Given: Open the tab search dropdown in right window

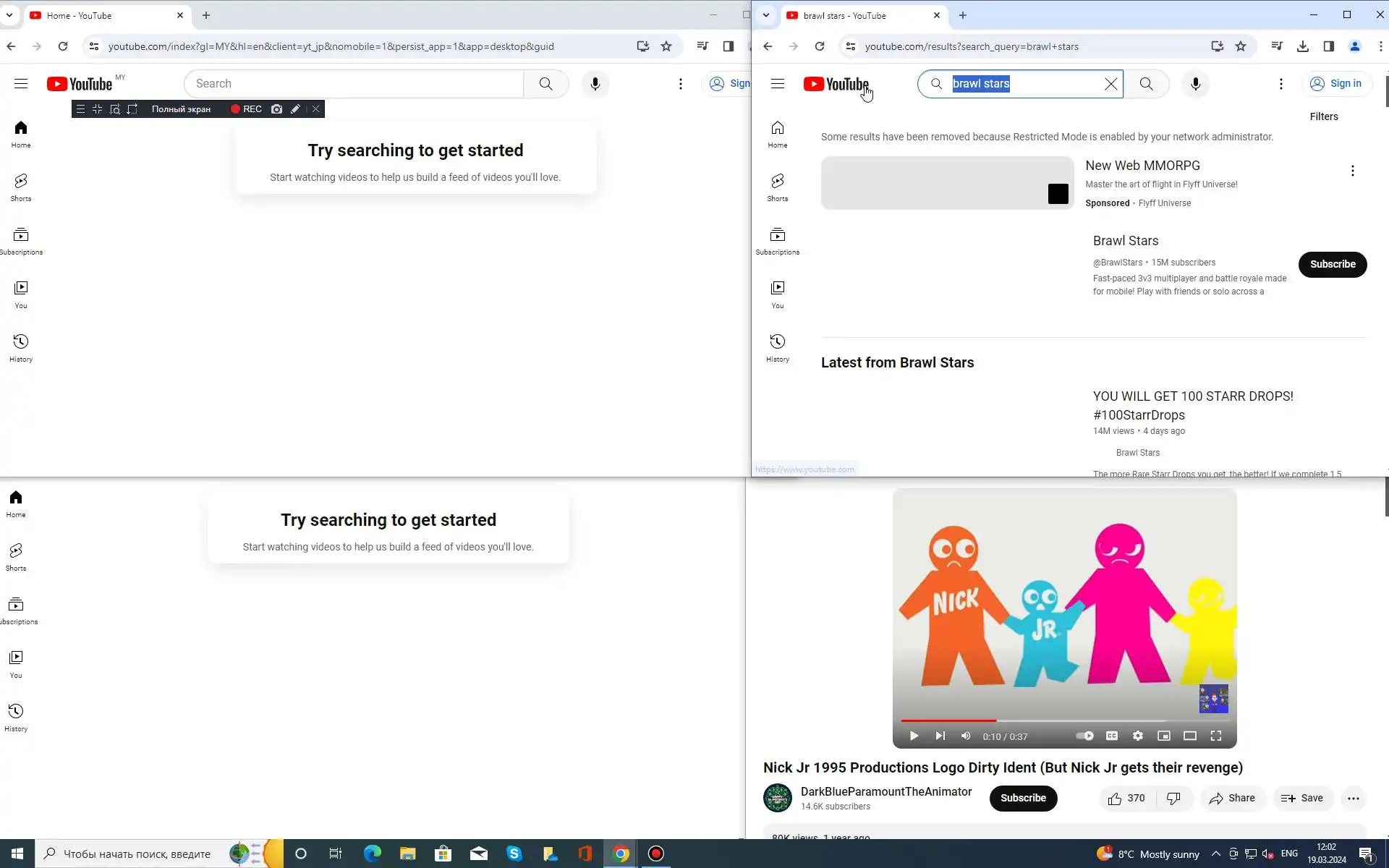Looking at the screenshot, I should (x=765, y=15).
